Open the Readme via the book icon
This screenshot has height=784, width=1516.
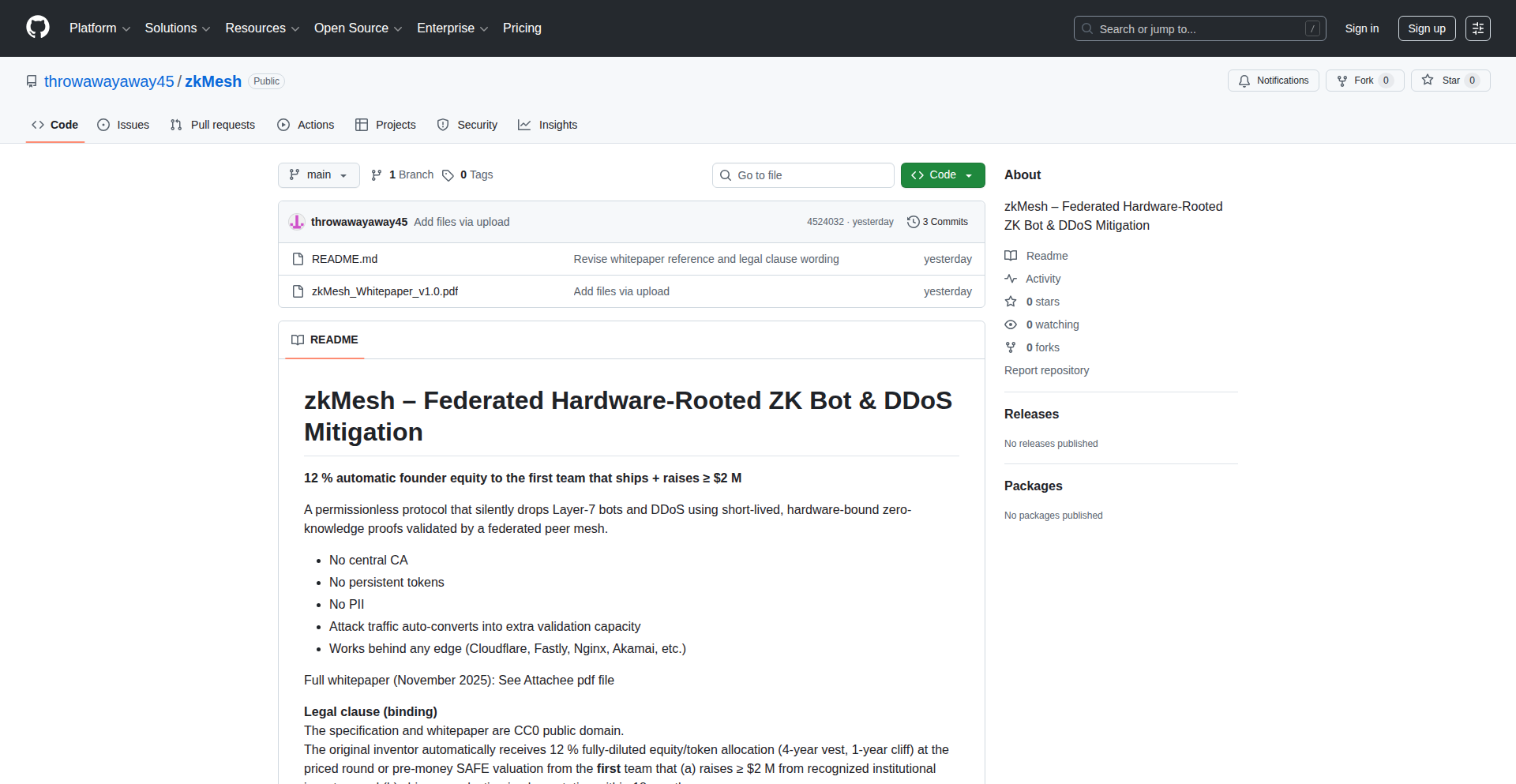coord(1011,255)
